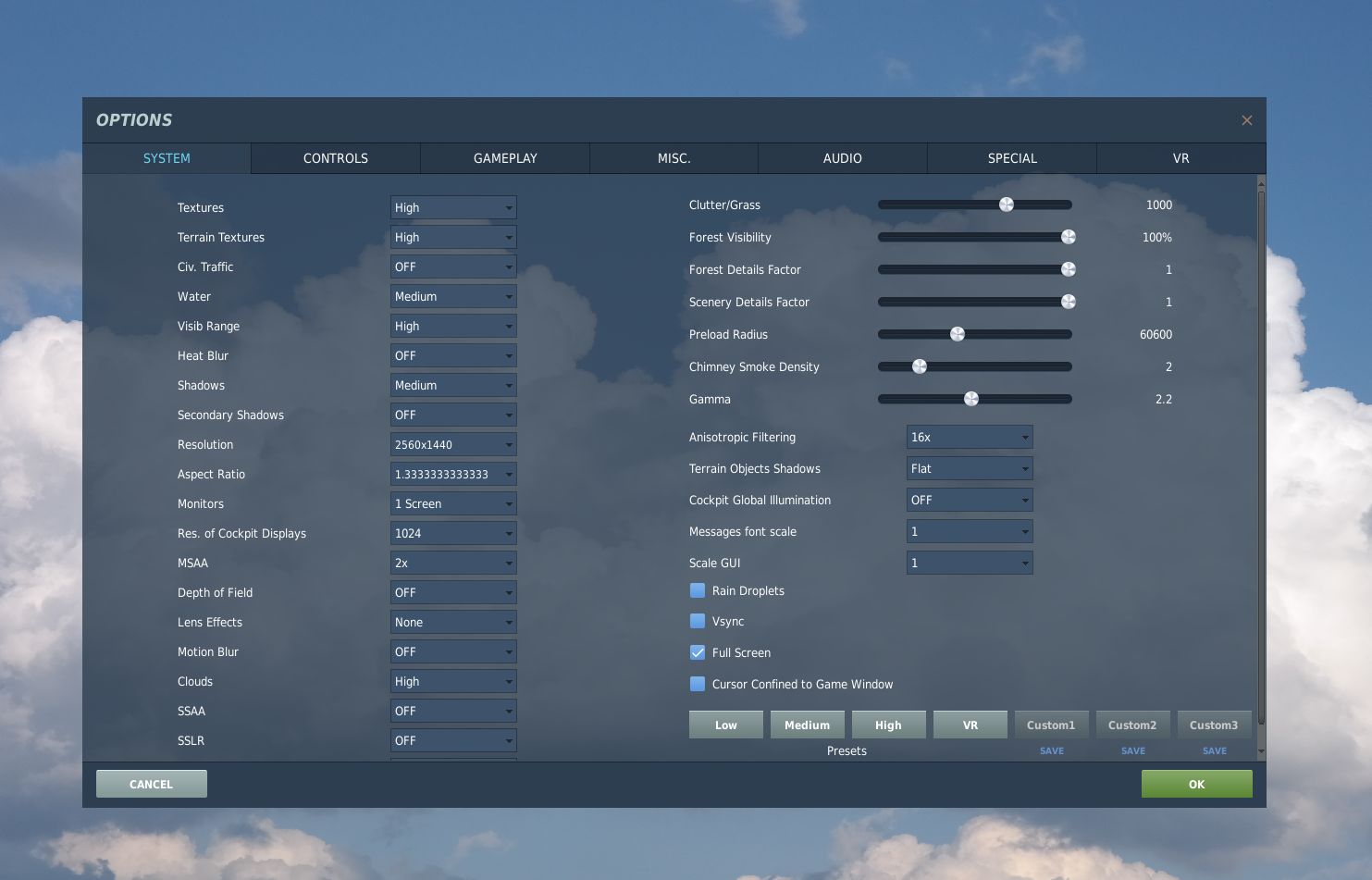Screen dimensions: 1372x880
Task: Change the Resolution dropdown value
Action: point(453,444)
